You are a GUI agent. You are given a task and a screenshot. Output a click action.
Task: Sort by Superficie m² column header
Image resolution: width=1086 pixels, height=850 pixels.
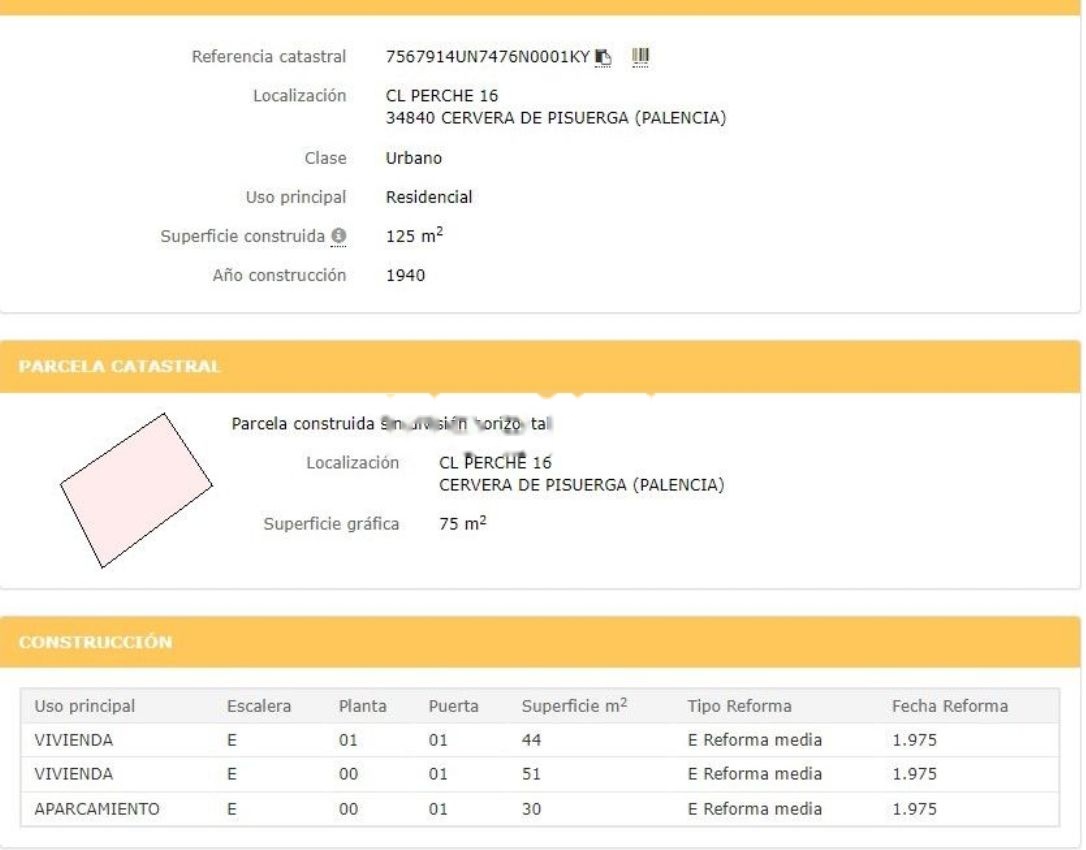tap(574, 706)
